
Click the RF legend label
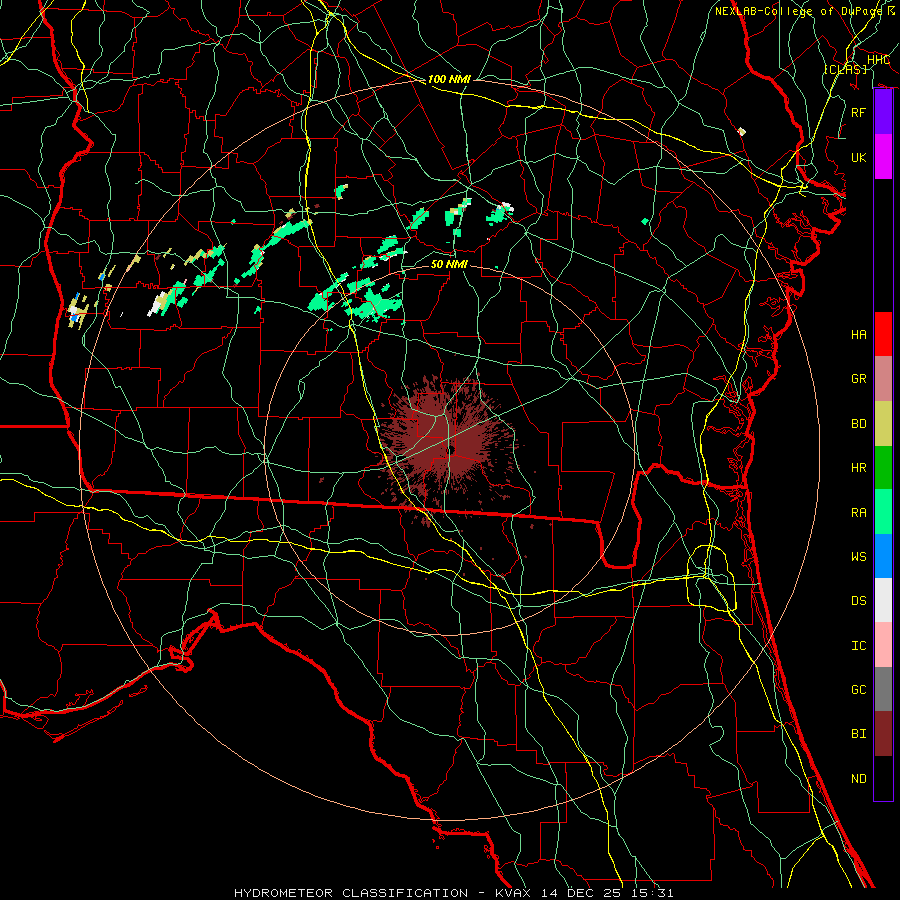858,112
